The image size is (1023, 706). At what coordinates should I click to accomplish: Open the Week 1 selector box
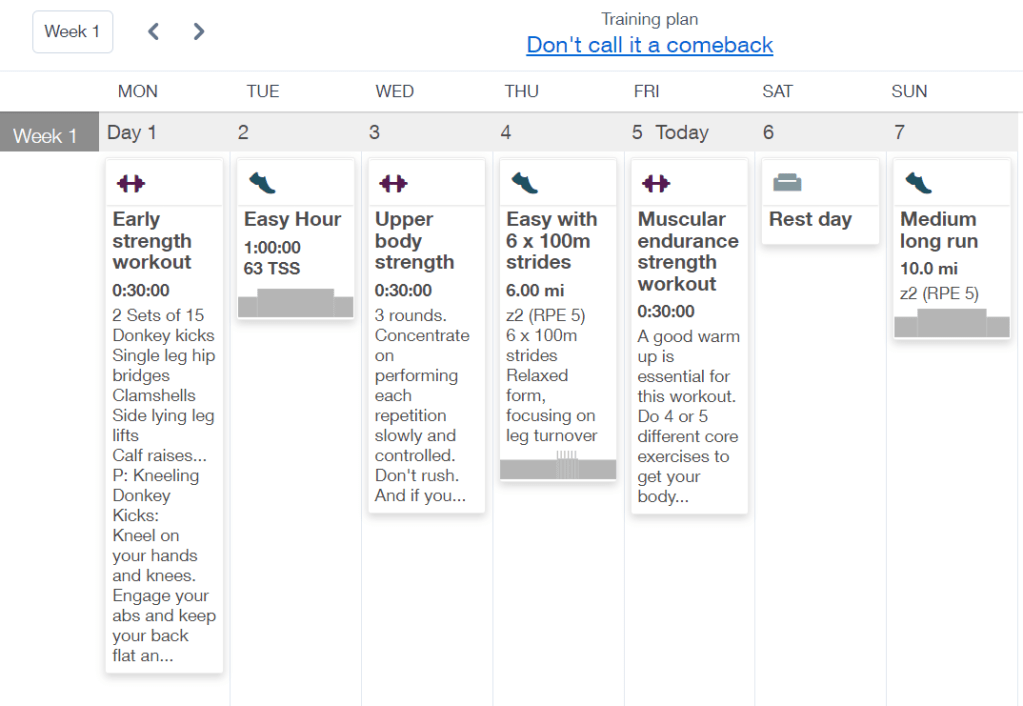click(x=73, y=31)
